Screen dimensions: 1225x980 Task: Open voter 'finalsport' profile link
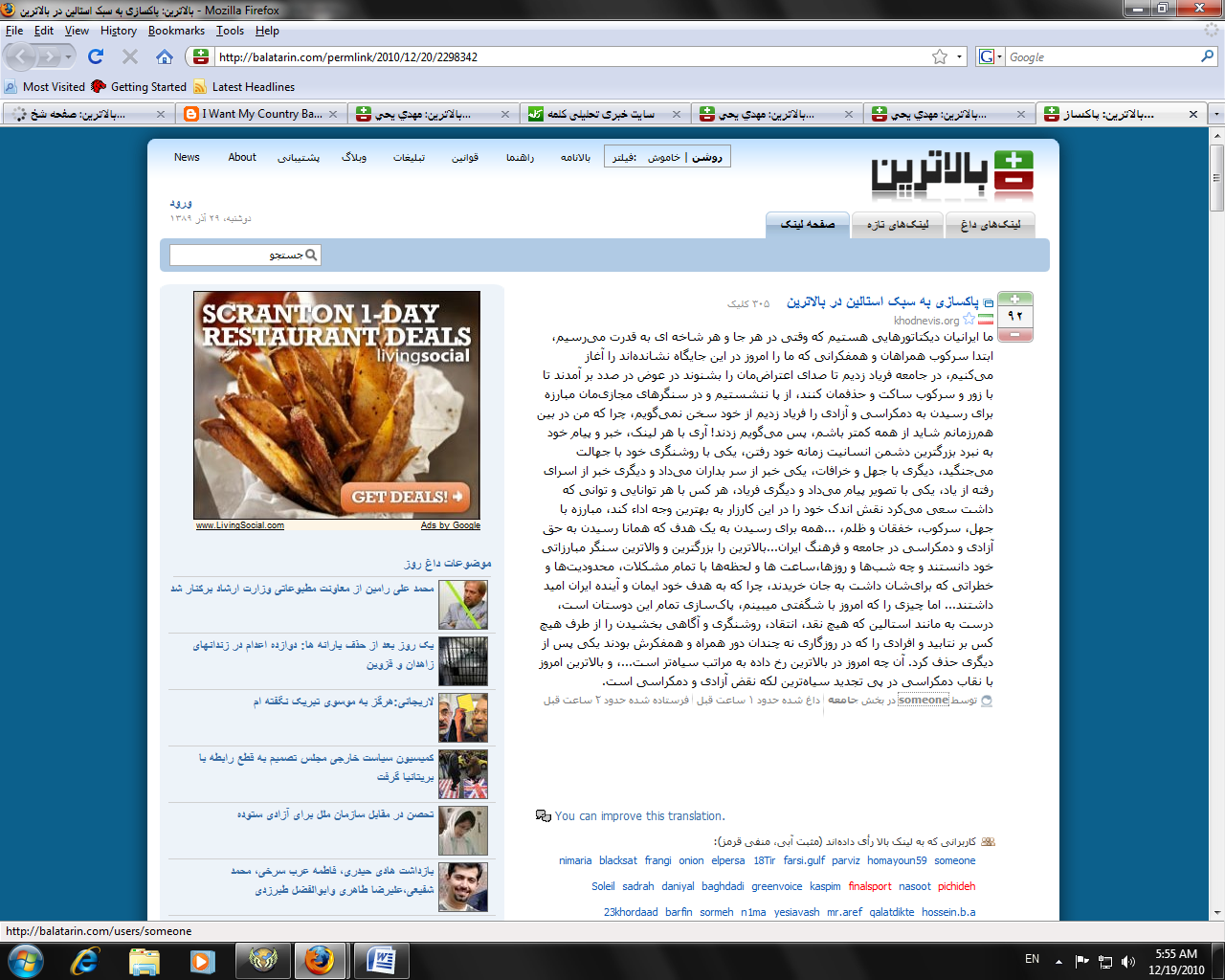click(870, 886)
